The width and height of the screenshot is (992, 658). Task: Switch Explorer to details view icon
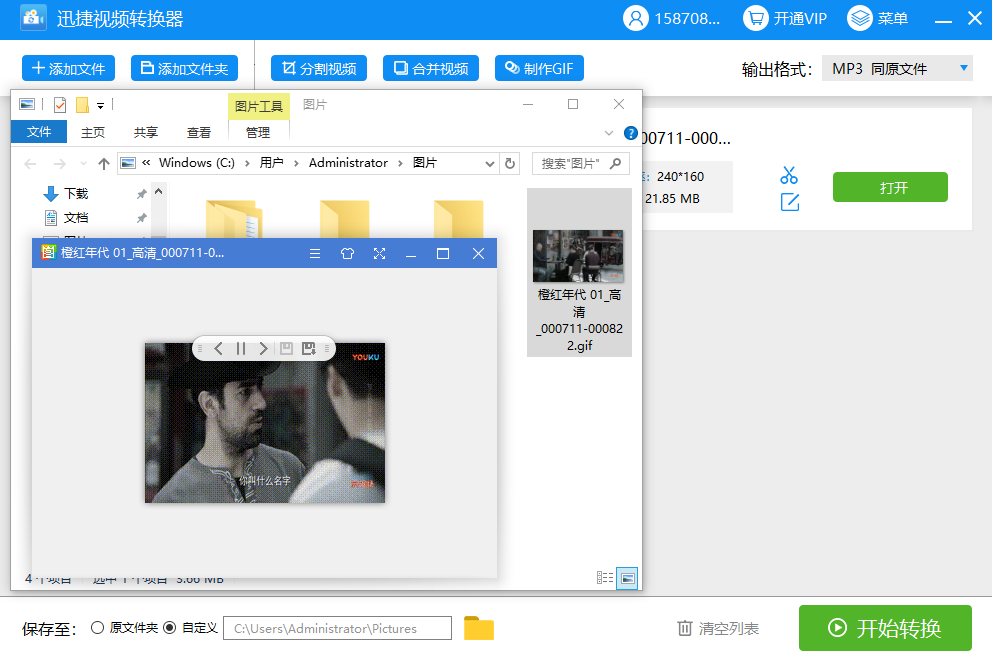coord(605,578)
